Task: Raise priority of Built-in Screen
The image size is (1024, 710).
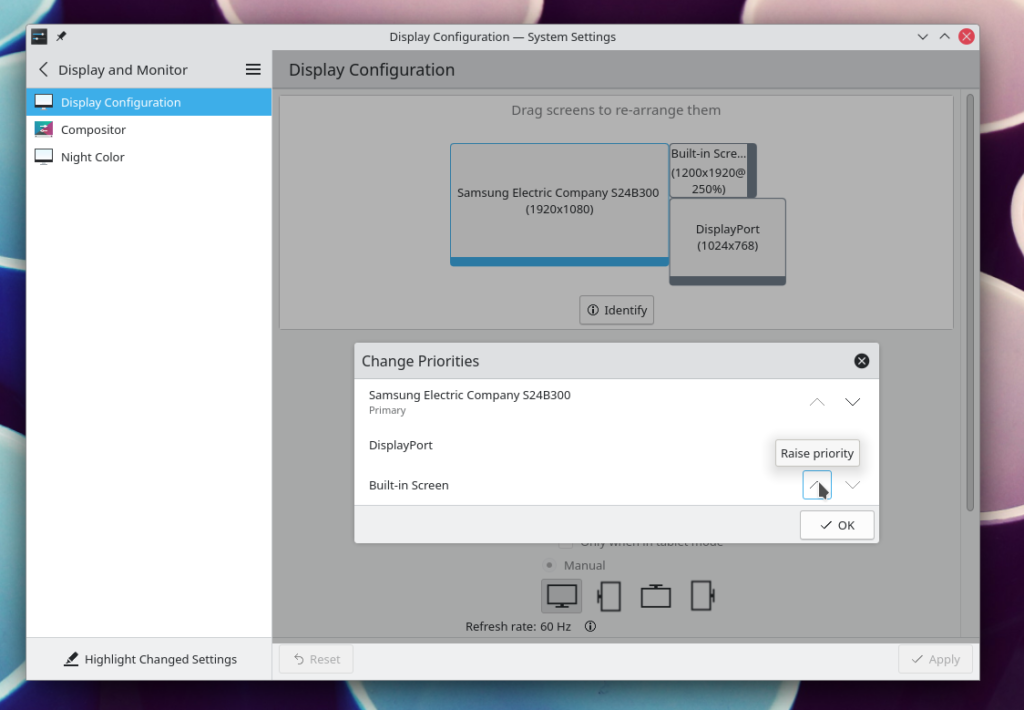Action: point(817,485)
